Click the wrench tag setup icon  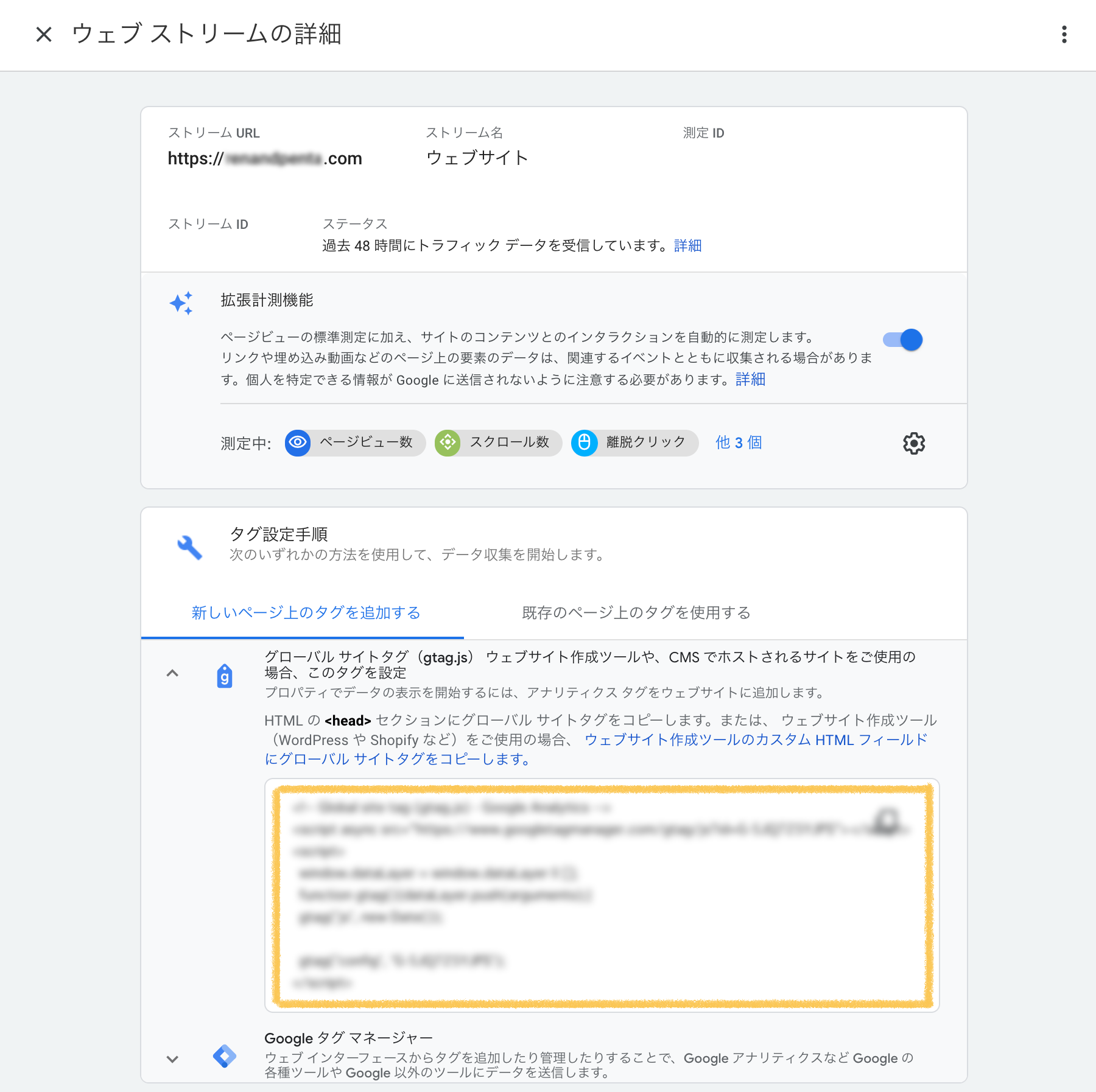click(189, 547)
